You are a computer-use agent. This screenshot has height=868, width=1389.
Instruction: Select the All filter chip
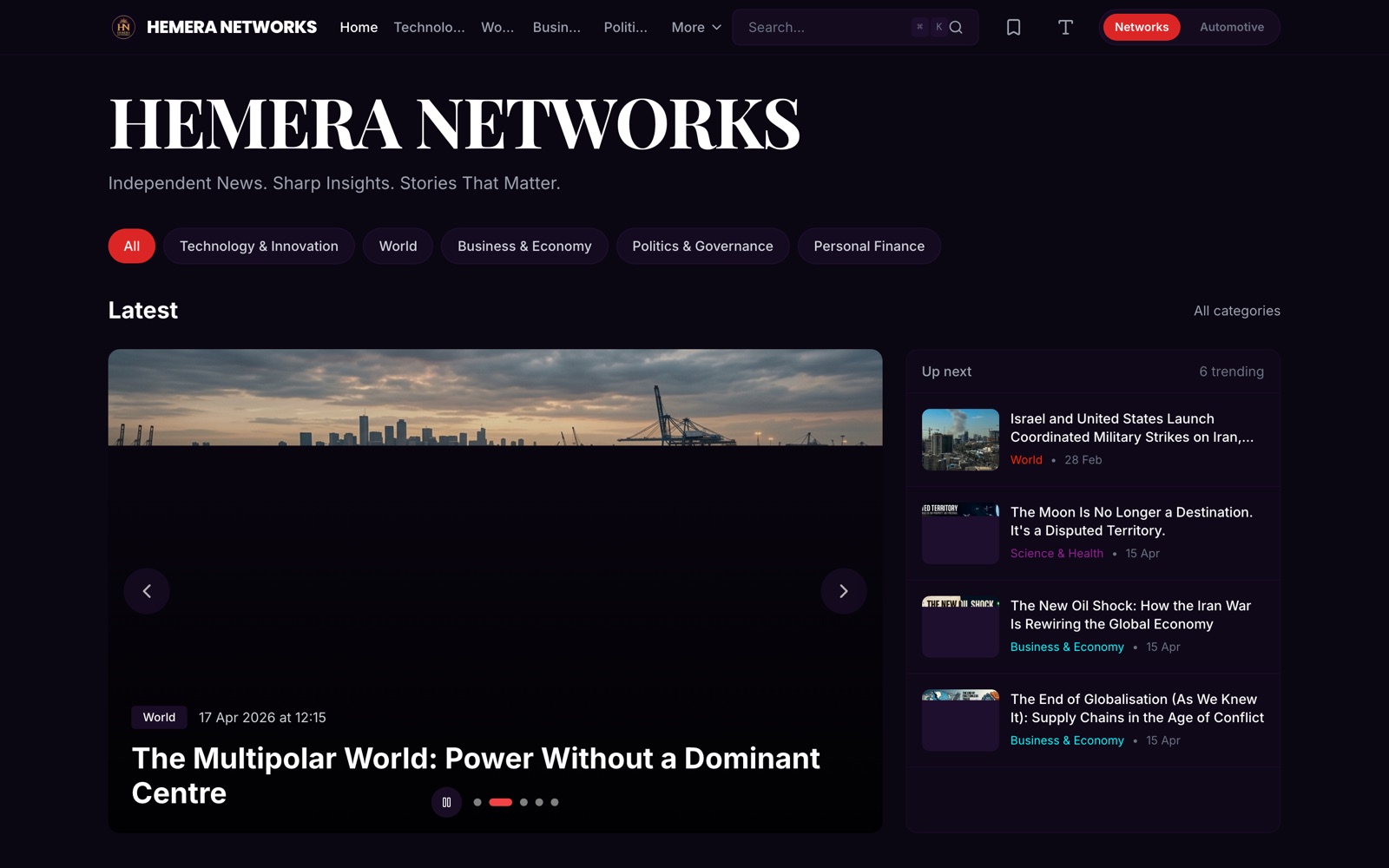[x=132, y=246]
